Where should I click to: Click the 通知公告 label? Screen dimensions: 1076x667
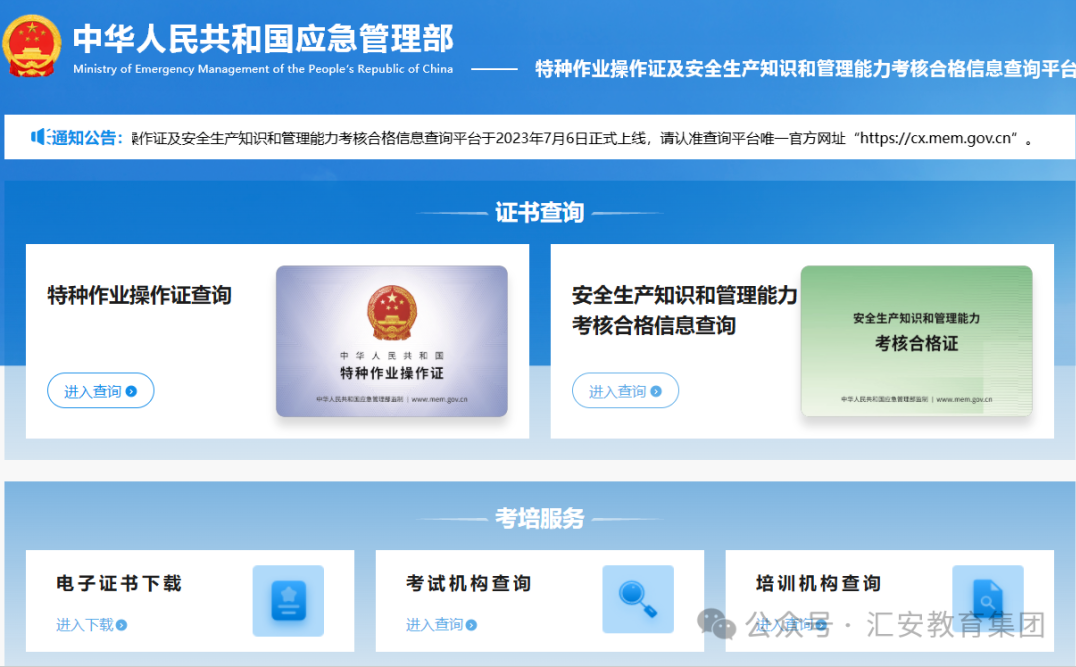click(87, 138)
